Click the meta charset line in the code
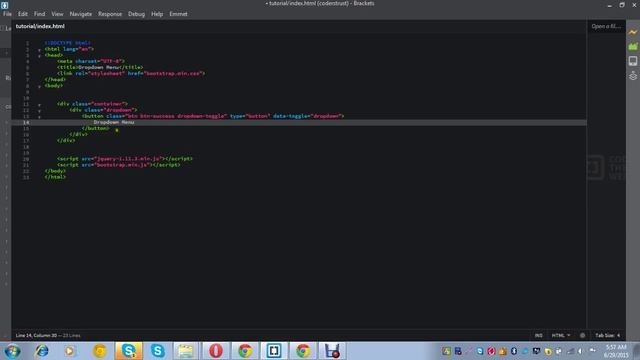Viewport: 640px width, 360px height. [x=91, y=61]
